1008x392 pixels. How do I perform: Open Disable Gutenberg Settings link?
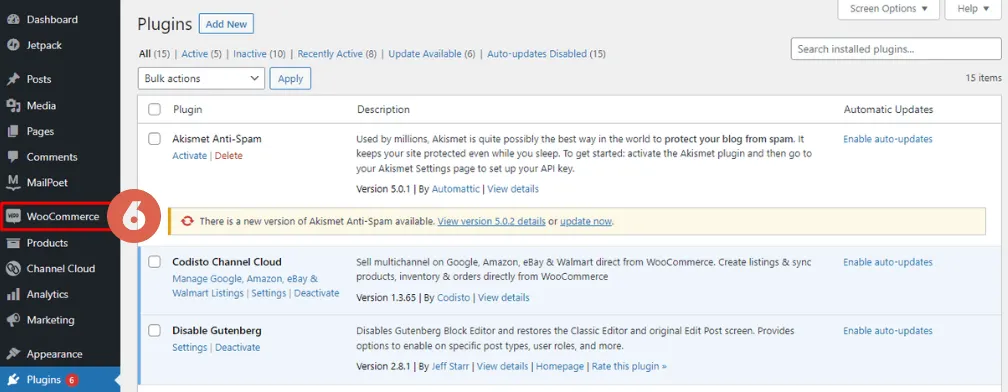point(190,348)
